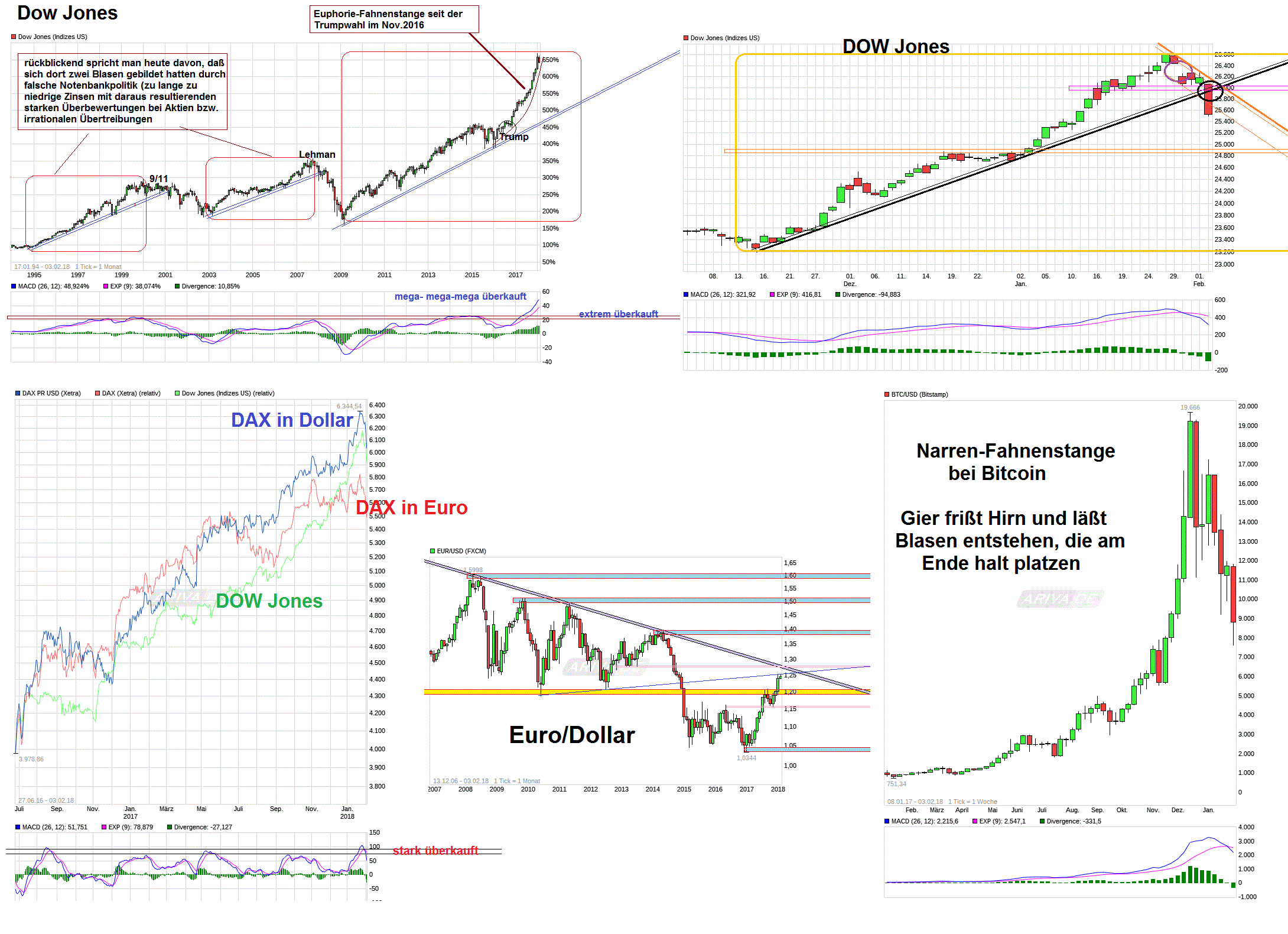This screenshot has height=934, width=1288.
Task: Click the 'Divergence: -27,127' legend entry
Action: click(x=203, y=827)
